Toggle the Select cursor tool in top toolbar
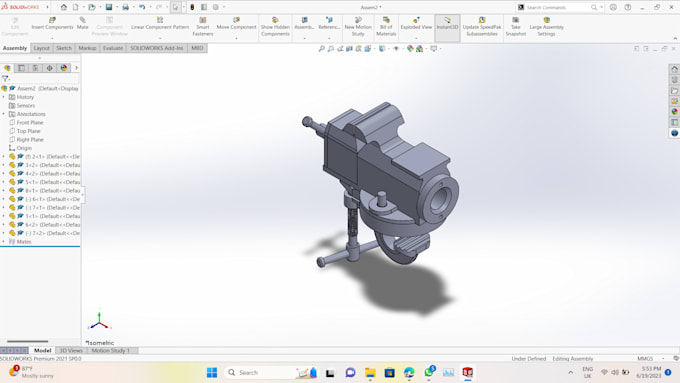The height and width of the screenshot is (383, 680). (176, 7)
